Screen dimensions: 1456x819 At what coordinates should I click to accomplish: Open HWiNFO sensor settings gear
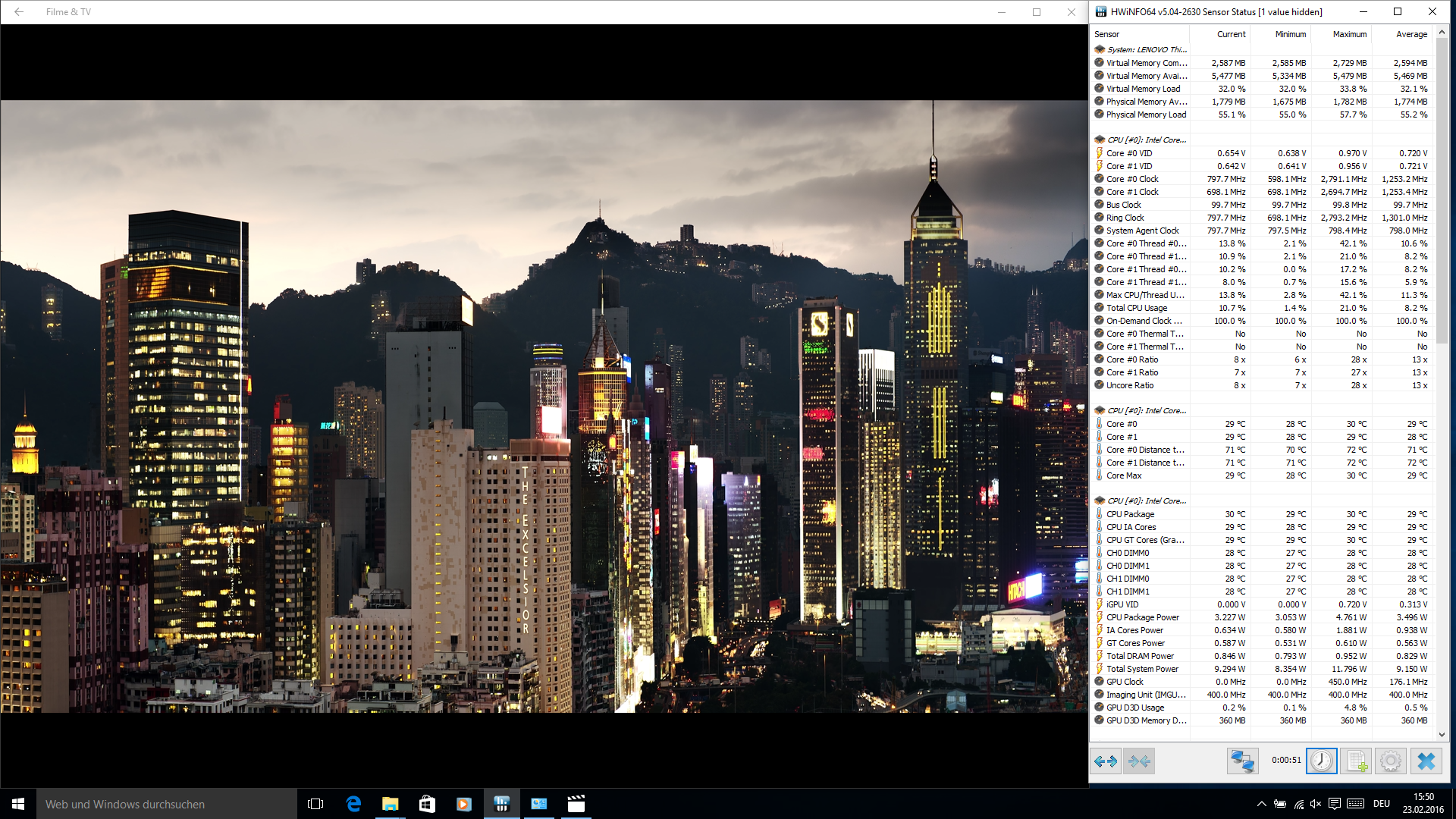coord(1390,761)
